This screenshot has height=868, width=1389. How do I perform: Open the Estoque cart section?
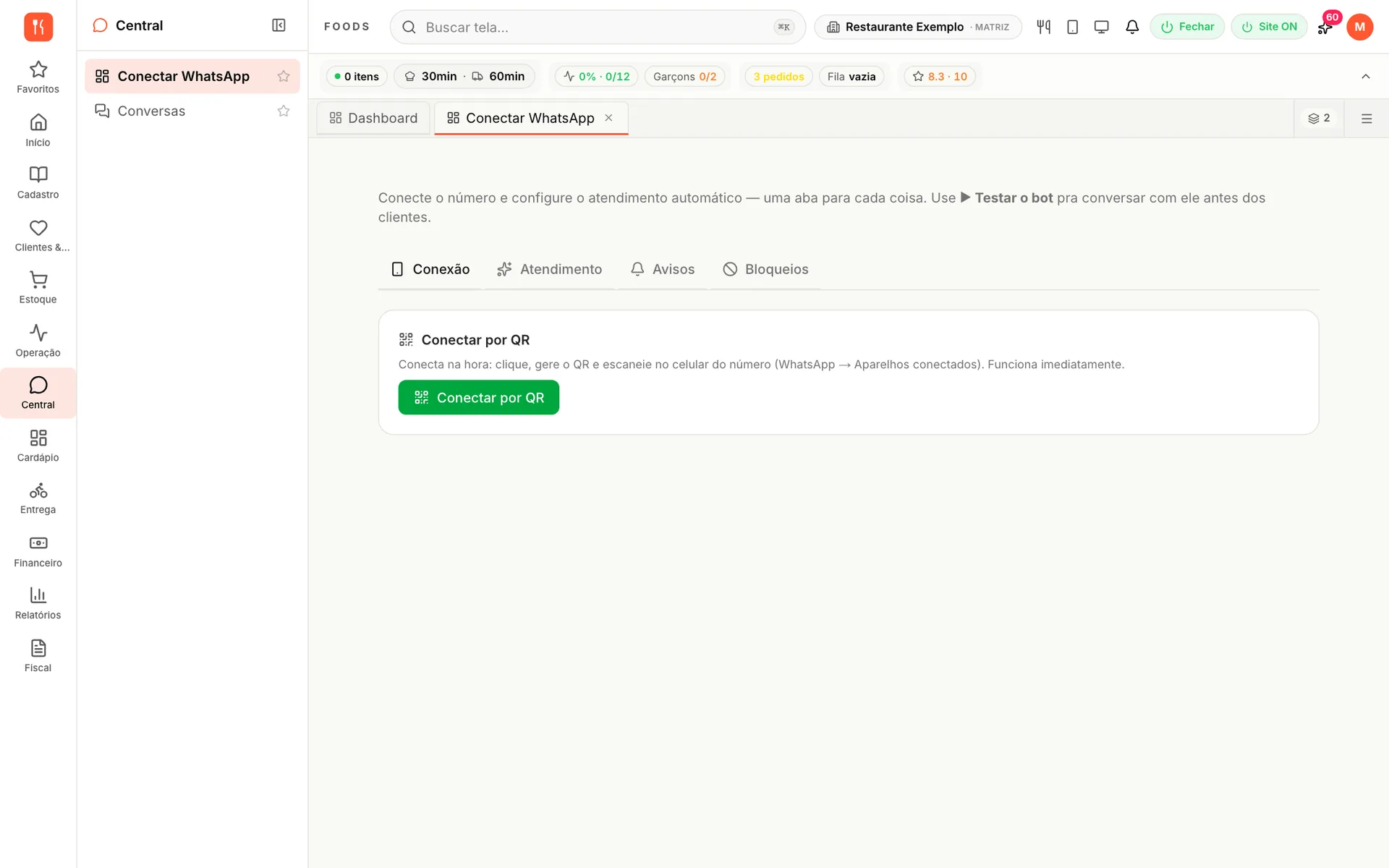(x=38, y=287)
